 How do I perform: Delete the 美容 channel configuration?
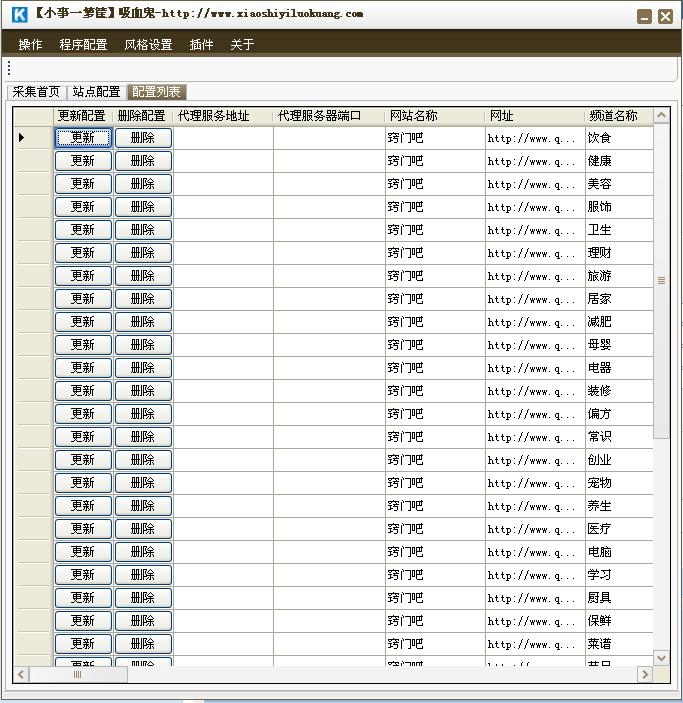(143, 184)
